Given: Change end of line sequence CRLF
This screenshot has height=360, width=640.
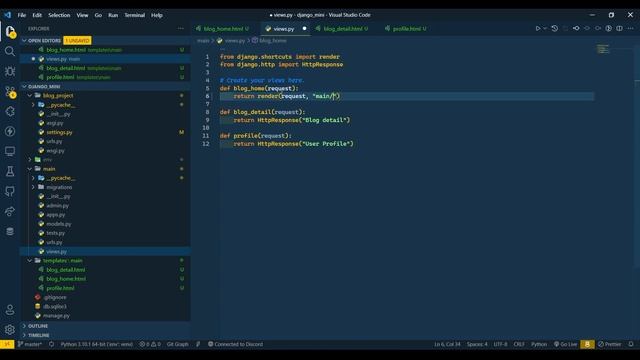Looking at the screenshot, I should (519, 344).
